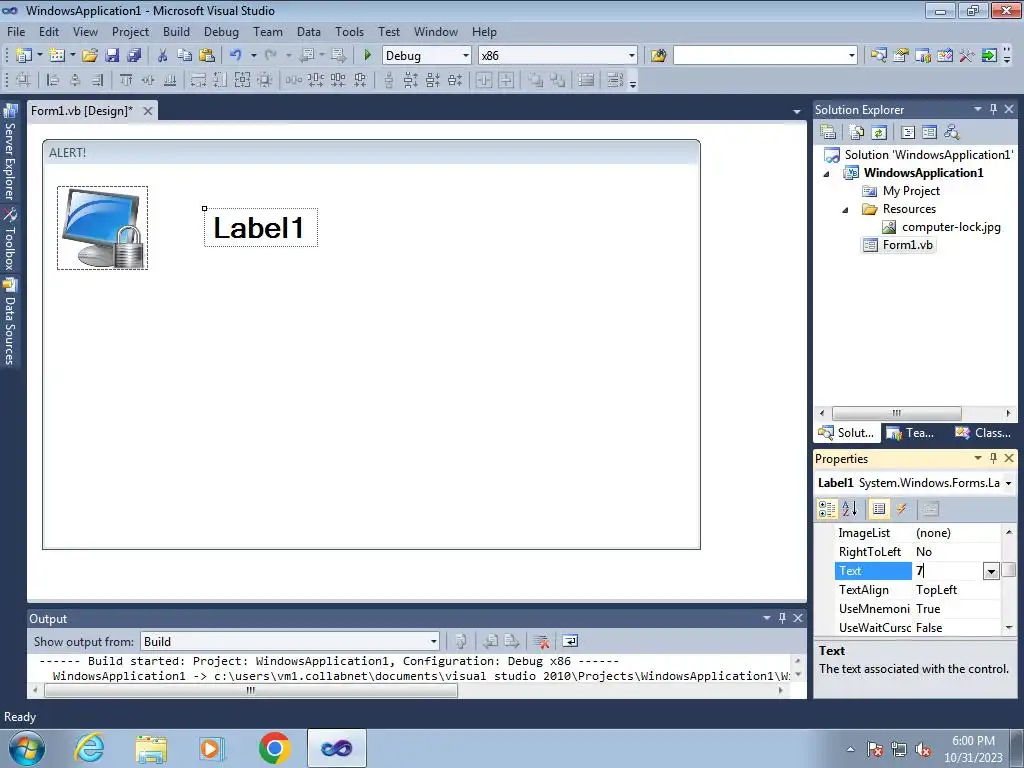Open the Undo history dropdown arrow
1024x768 pixels.
[x=253, y=56]
